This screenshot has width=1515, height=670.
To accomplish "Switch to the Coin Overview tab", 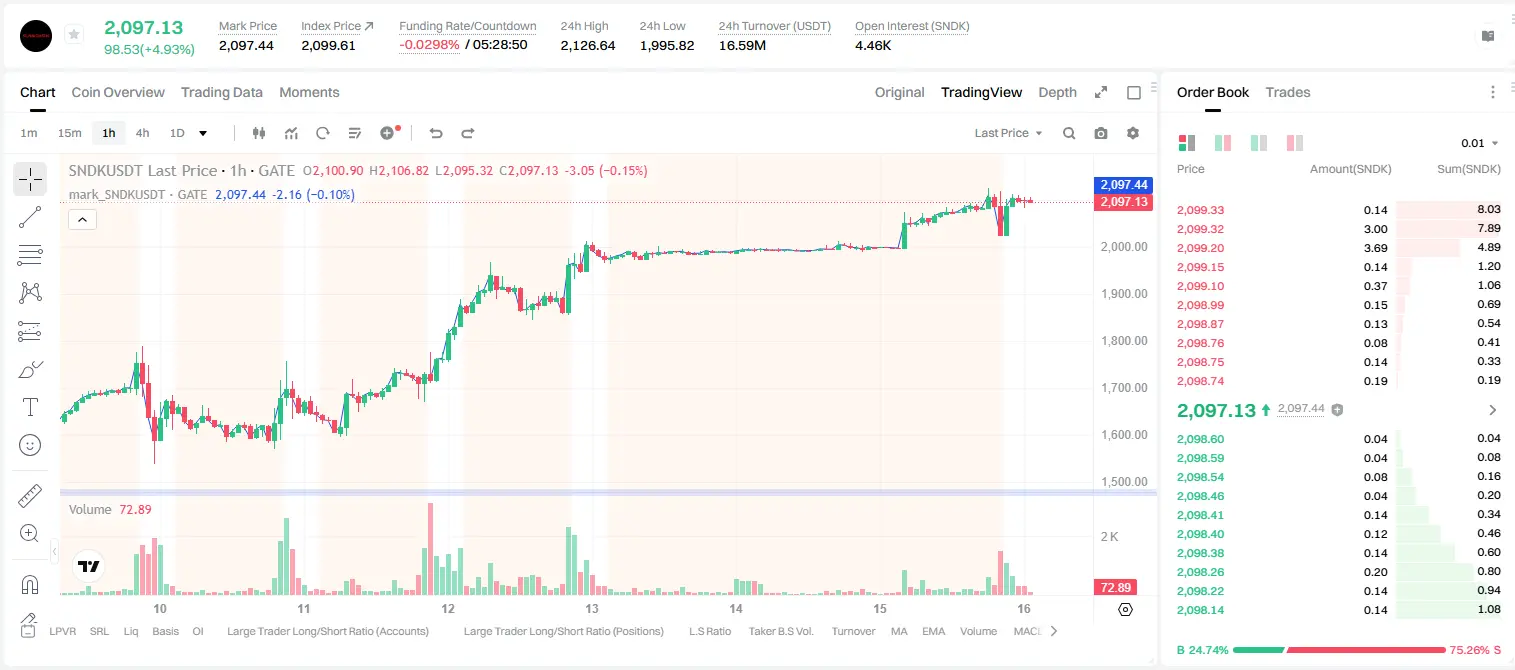I will tap(118, 92).
